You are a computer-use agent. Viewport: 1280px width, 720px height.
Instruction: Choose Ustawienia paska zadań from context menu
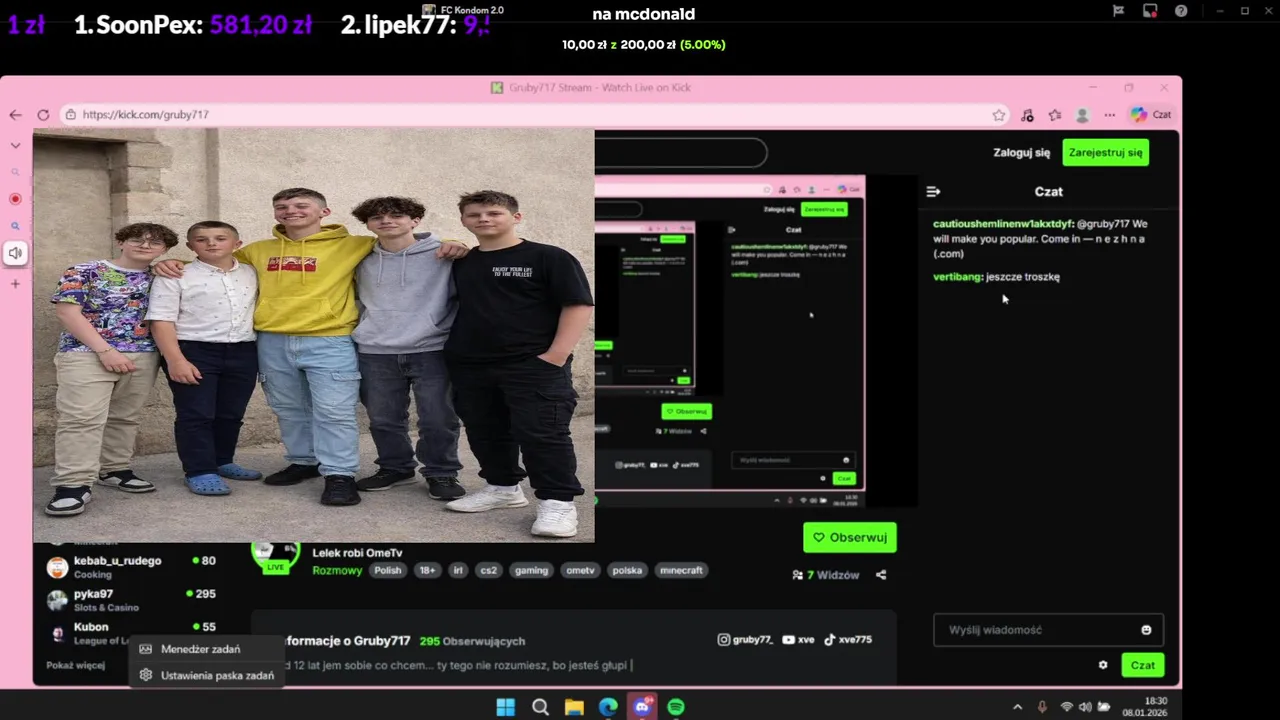click(205, 675)
